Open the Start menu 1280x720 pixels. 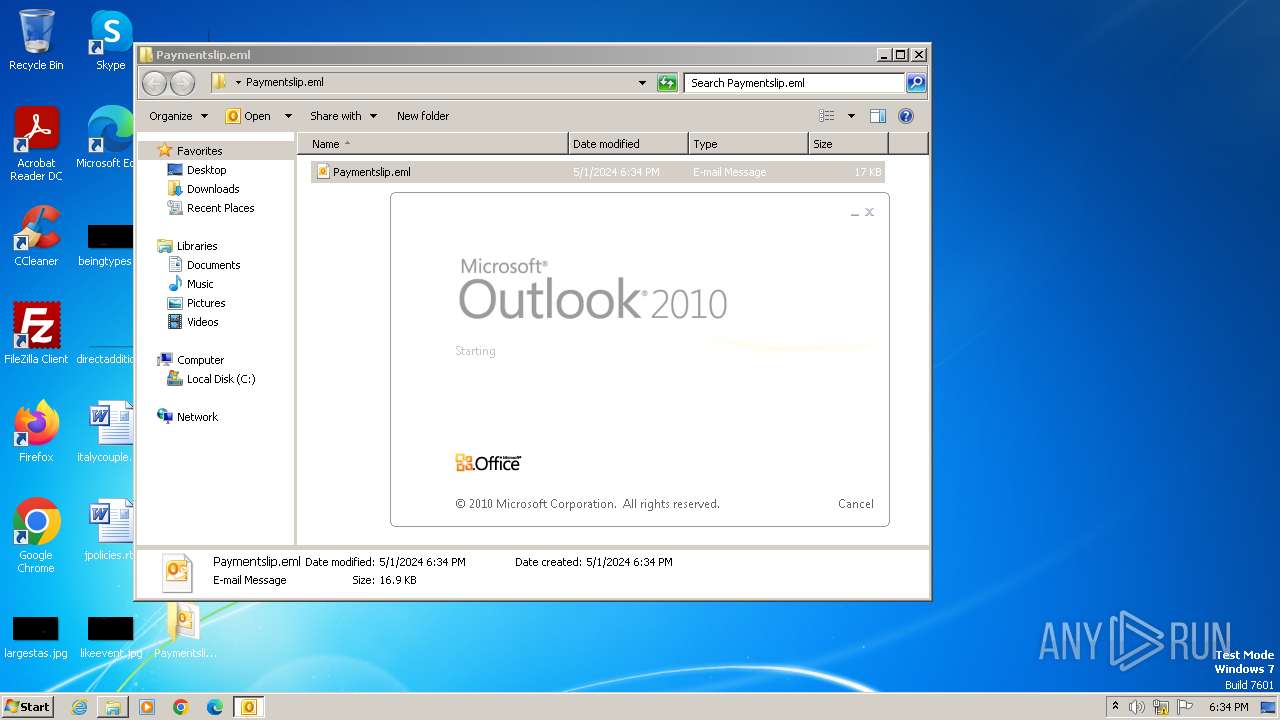coord(28,707)
